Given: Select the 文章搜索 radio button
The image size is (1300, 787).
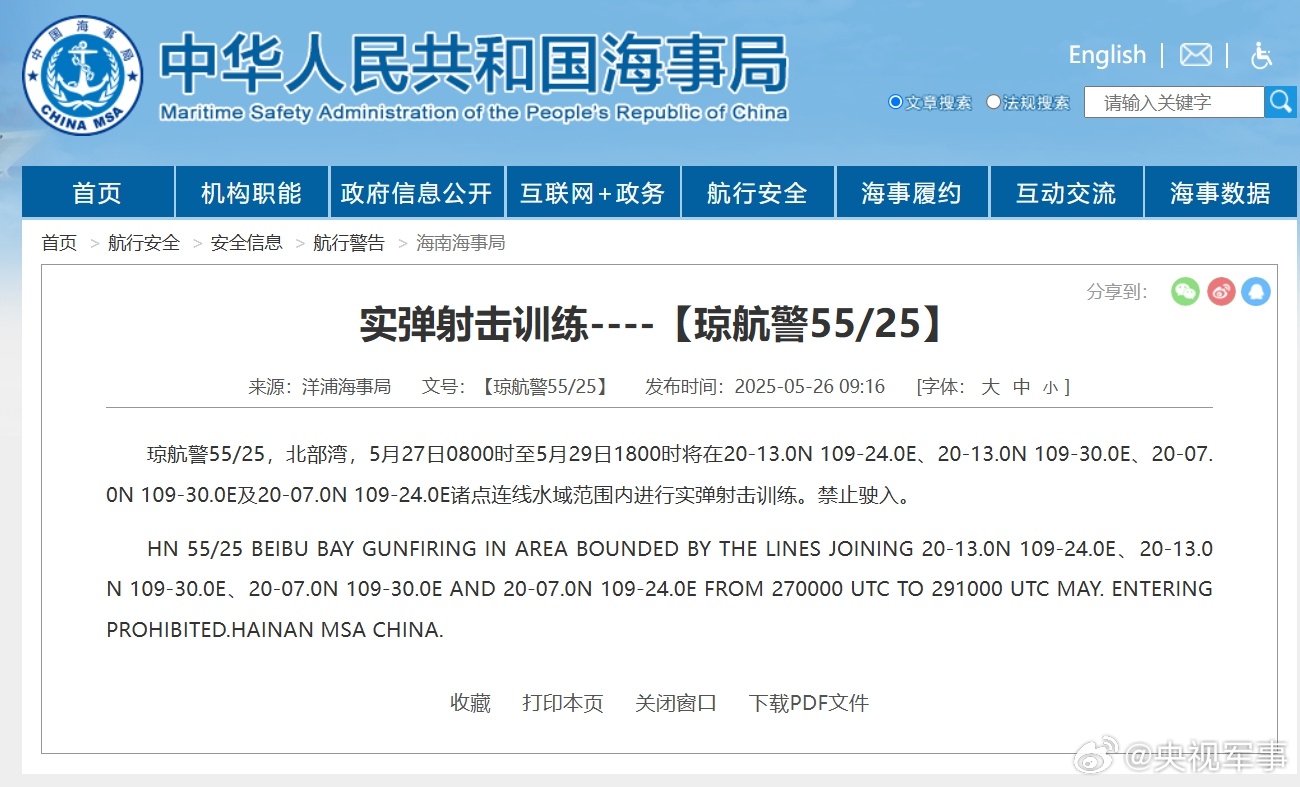Looking at the screenshot, I should click(x=895, y=101).
